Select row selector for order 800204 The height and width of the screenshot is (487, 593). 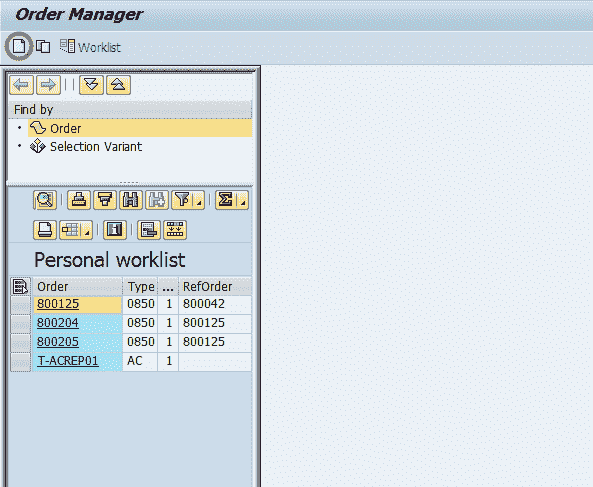coord(20,324)
